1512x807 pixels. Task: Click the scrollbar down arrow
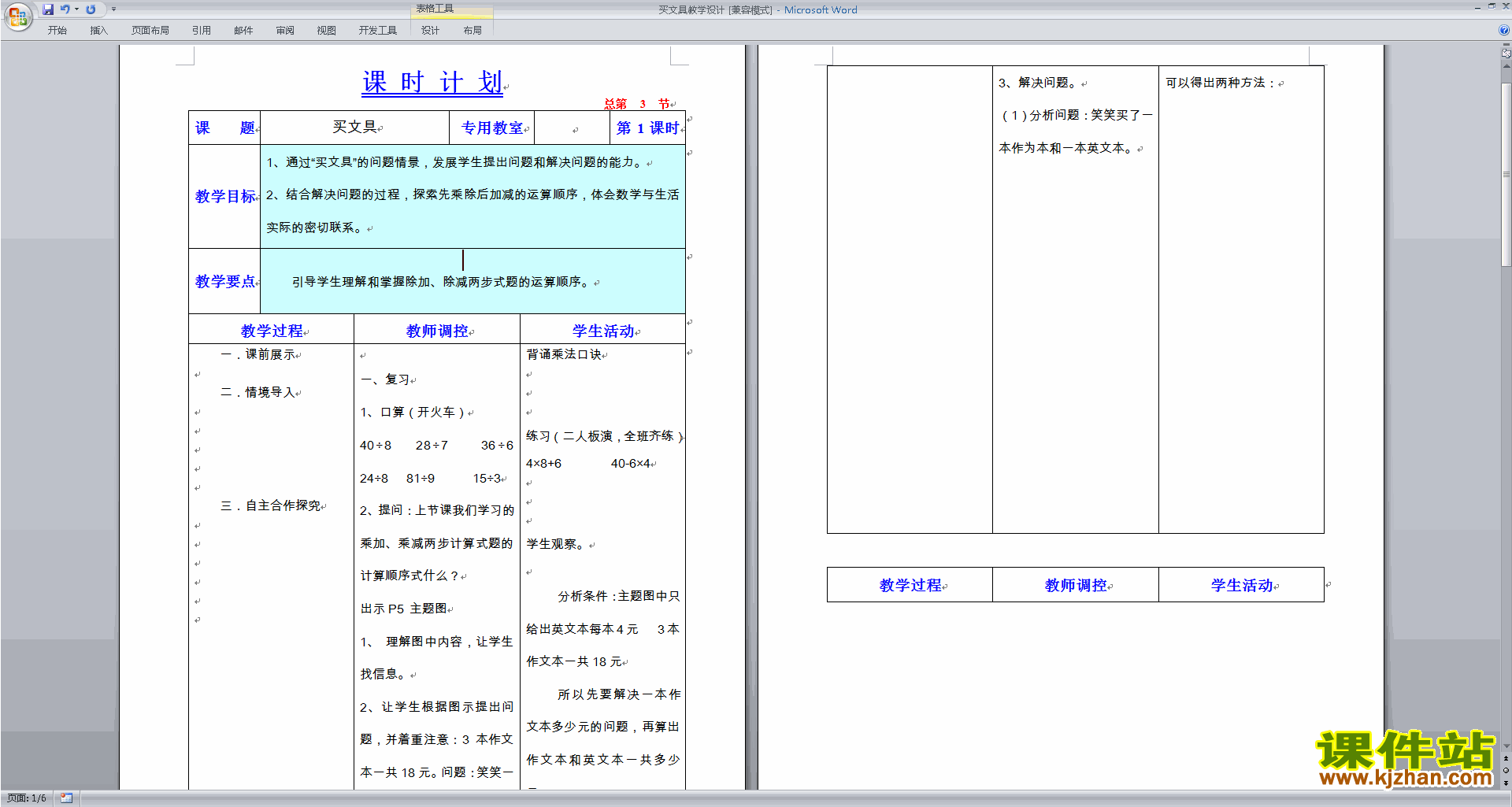[x=1506, y=746]
